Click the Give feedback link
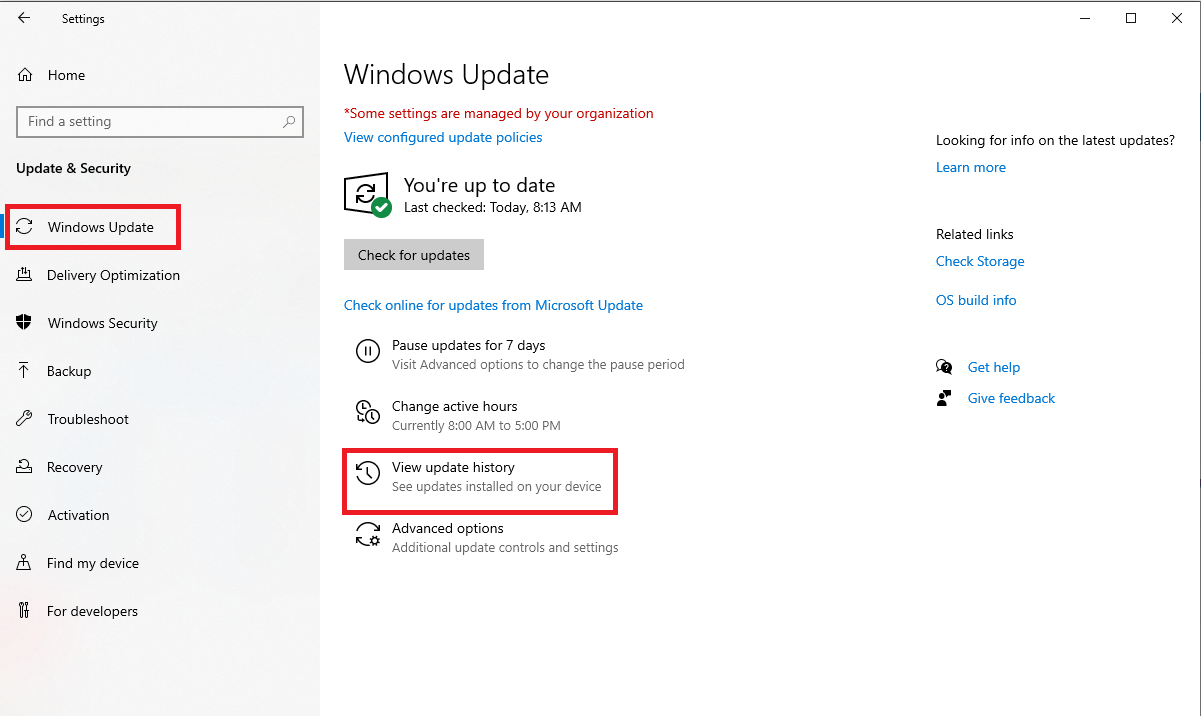Screen dimensions: 1201x716 click(1011, 398)
